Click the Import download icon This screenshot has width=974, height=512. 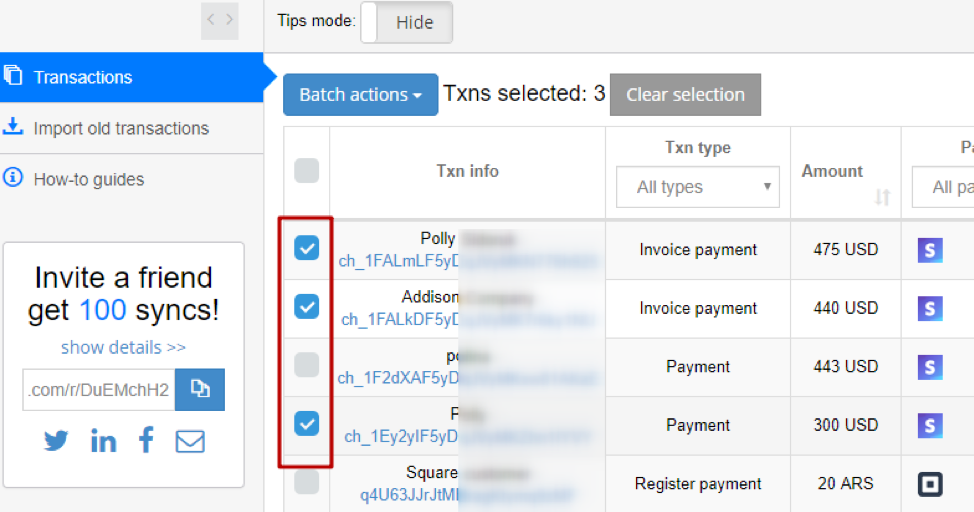[13, 126]
